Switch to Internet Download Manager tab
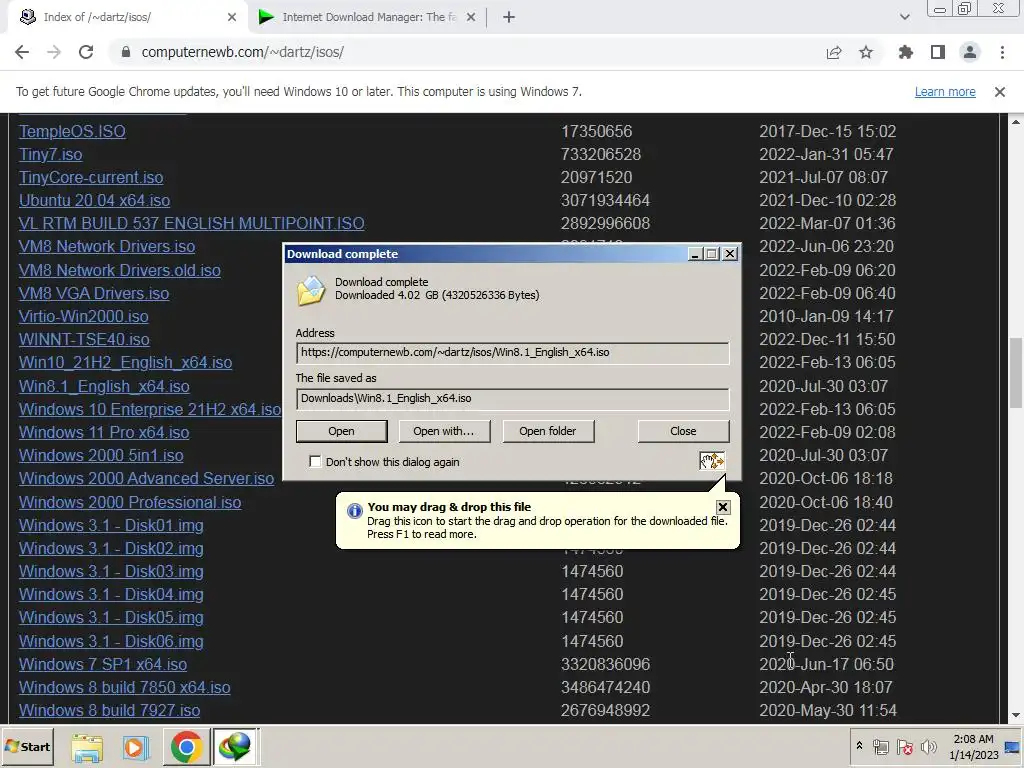 point(367,18)
